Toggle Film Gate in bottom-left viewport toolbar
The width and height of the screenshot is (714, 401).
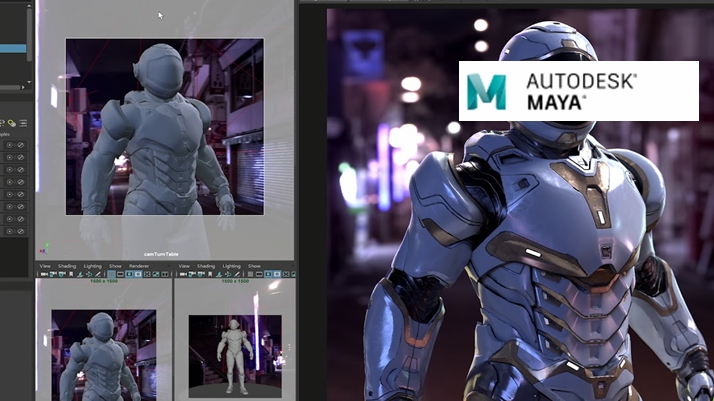120,274
